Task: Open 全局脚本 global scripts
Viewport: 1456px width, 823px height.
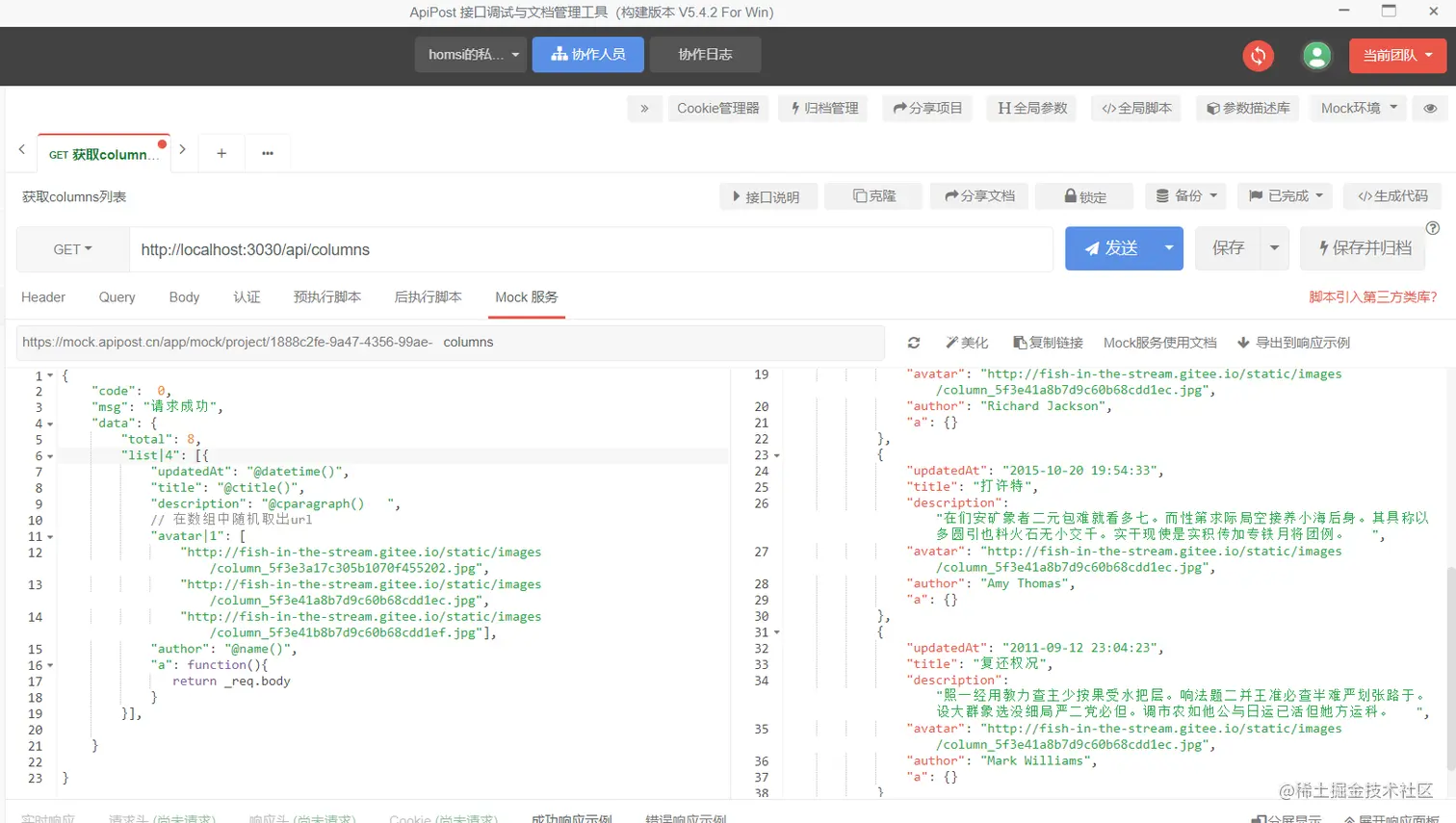Action: [1136, 109]
